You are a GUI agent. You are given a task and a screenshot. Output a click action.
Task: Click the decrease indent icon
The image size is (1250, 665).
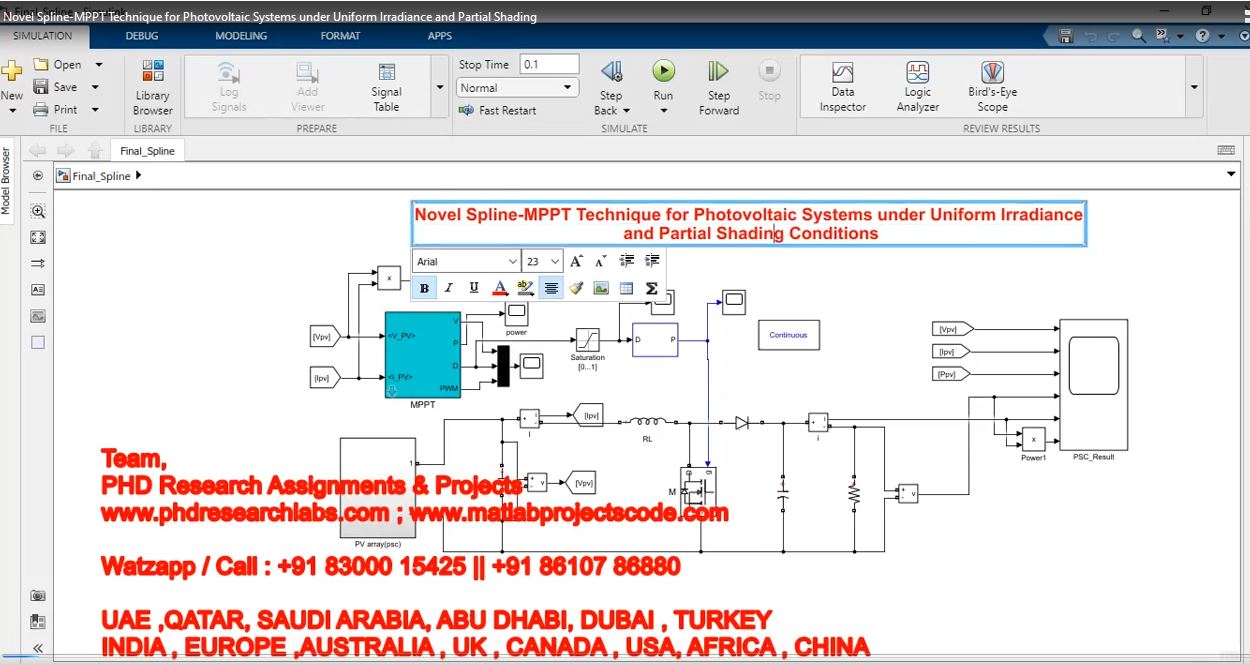click(x=627, y=261)
